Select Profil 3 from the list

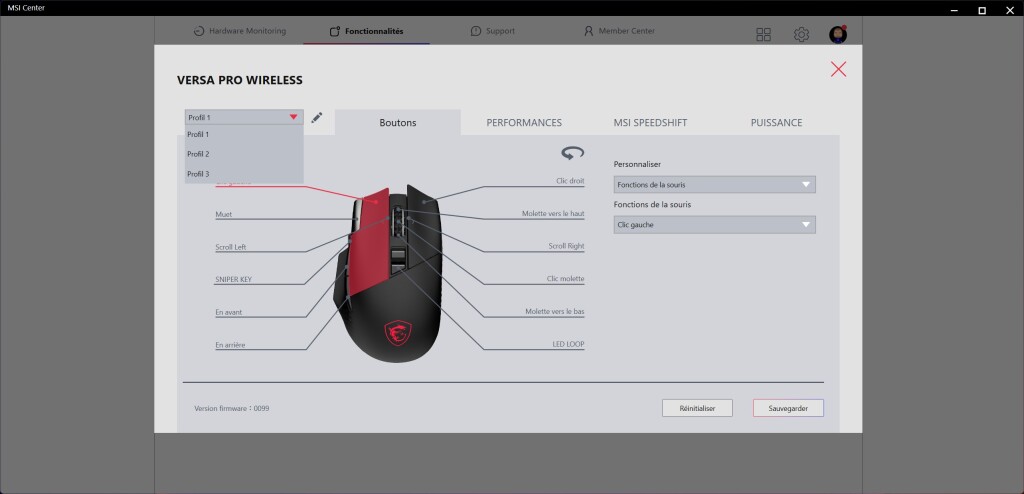199,174
